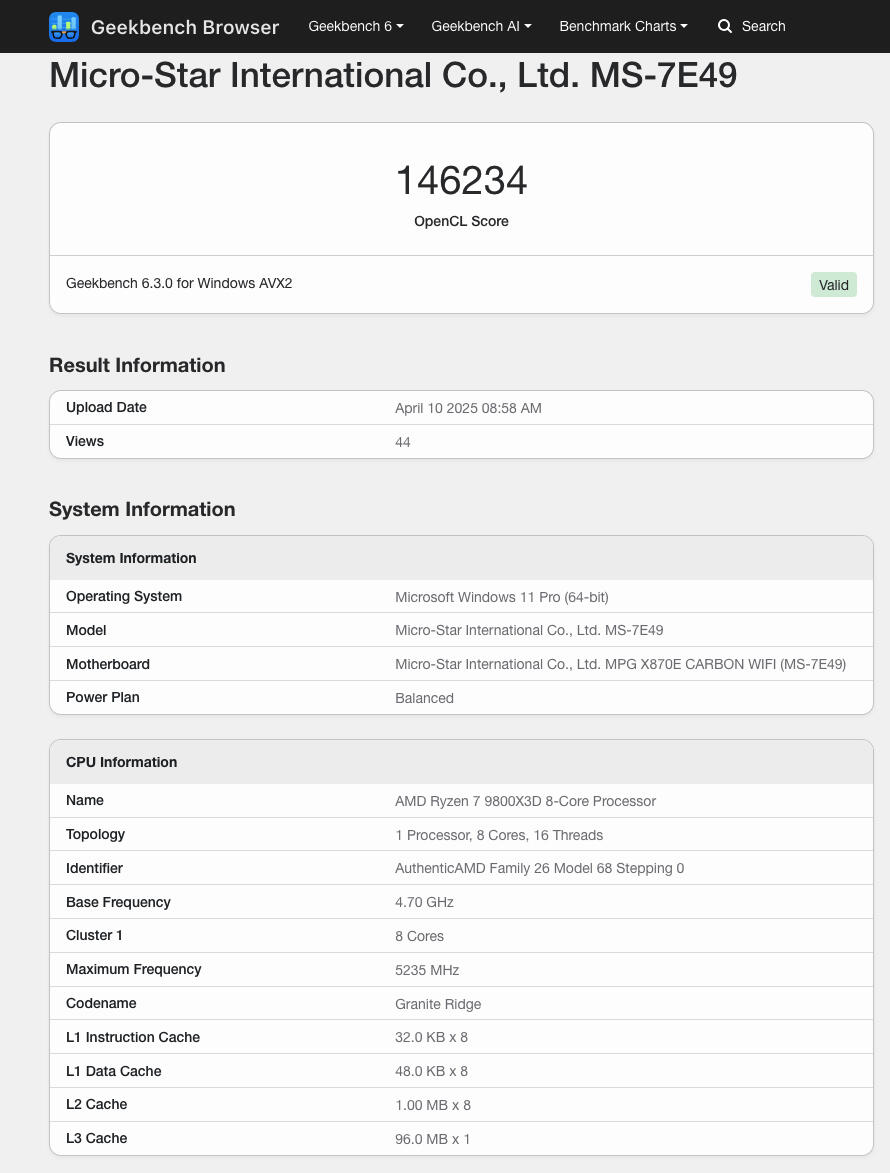Select the AuthenticAMD Family 26 identifier value
This screenshot has height=1173, width=890.
(x=539, y=869)
